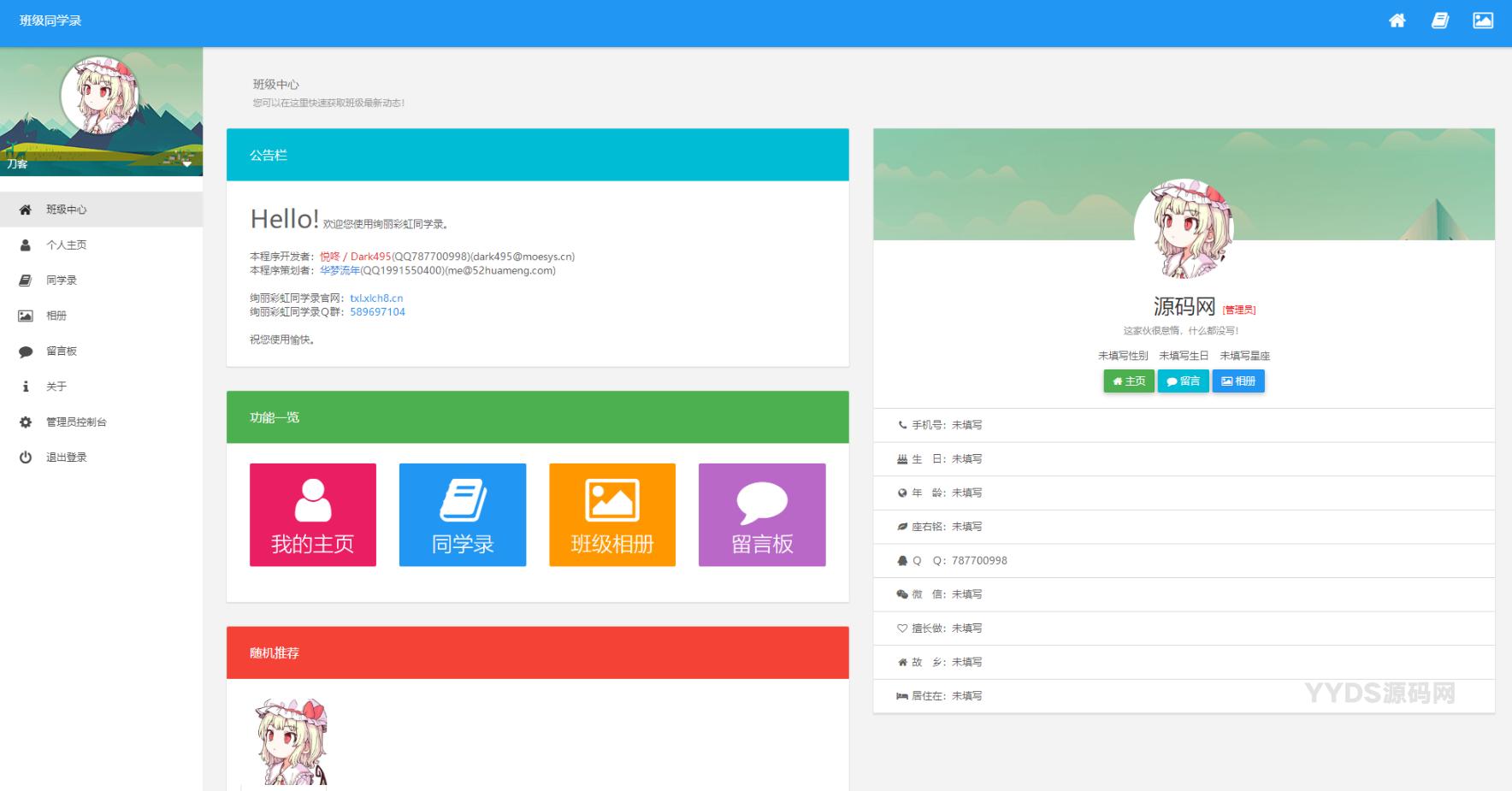The height and width of the screenshot is (791, 1512).
Task: Click the home icon in top bar
Action: point(1397,21)
